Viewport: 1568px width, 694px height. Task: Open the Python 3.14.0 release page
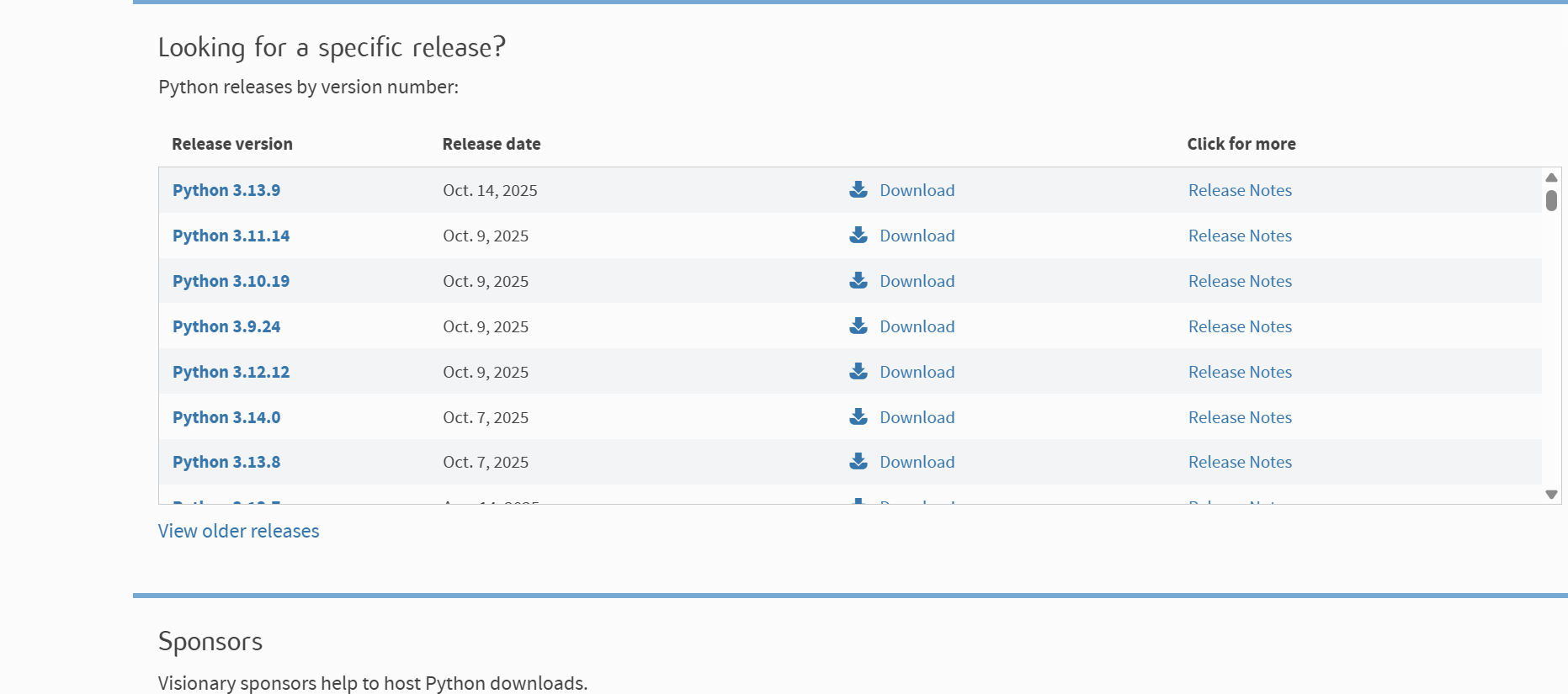(x=226, y=417)
